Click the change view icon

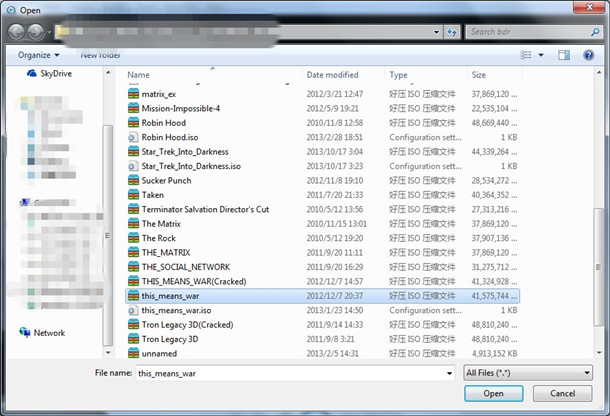point(526,55)
